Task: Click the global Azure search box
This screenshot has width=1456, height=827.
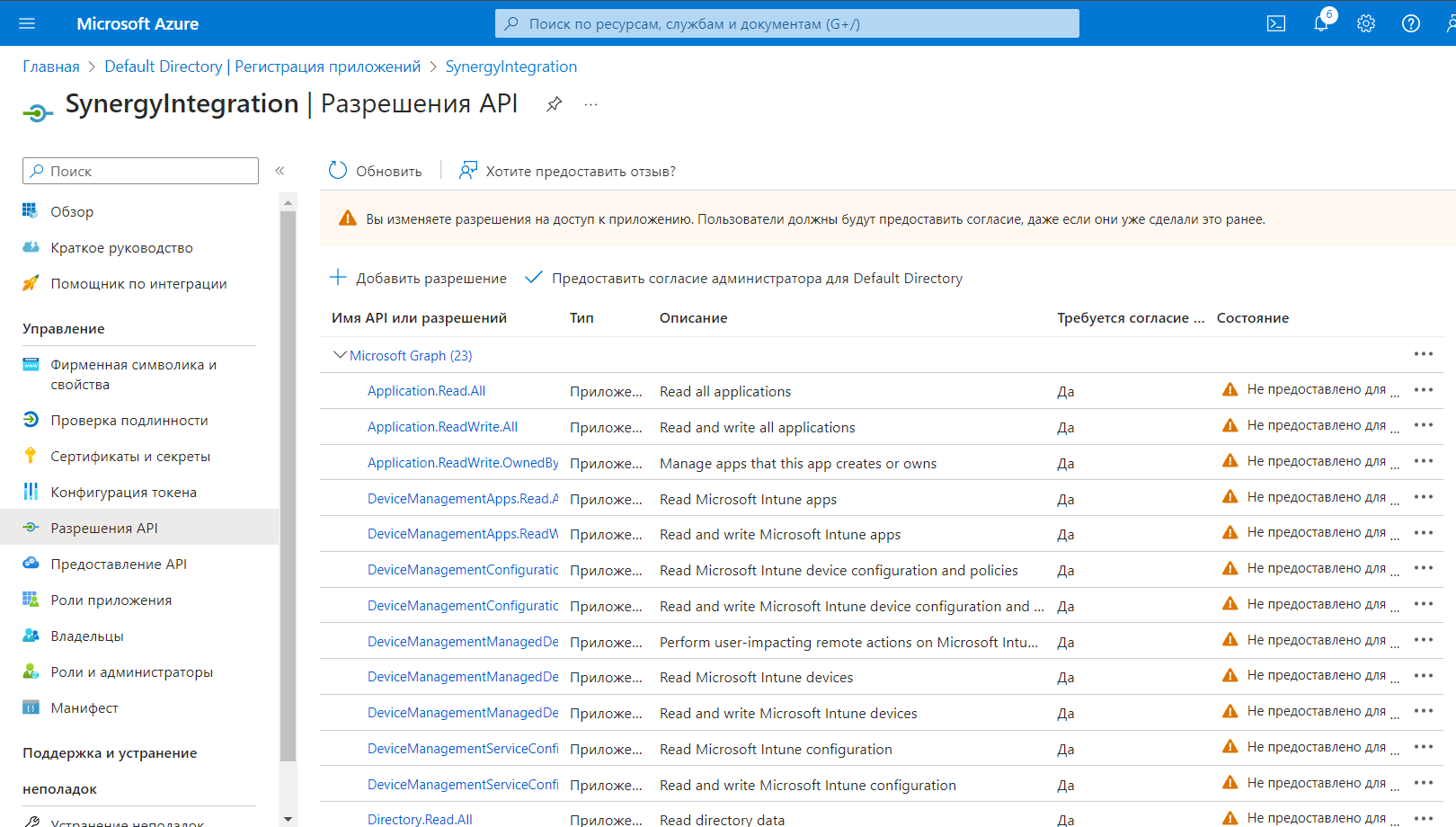Action: click(x=786, y=23)
